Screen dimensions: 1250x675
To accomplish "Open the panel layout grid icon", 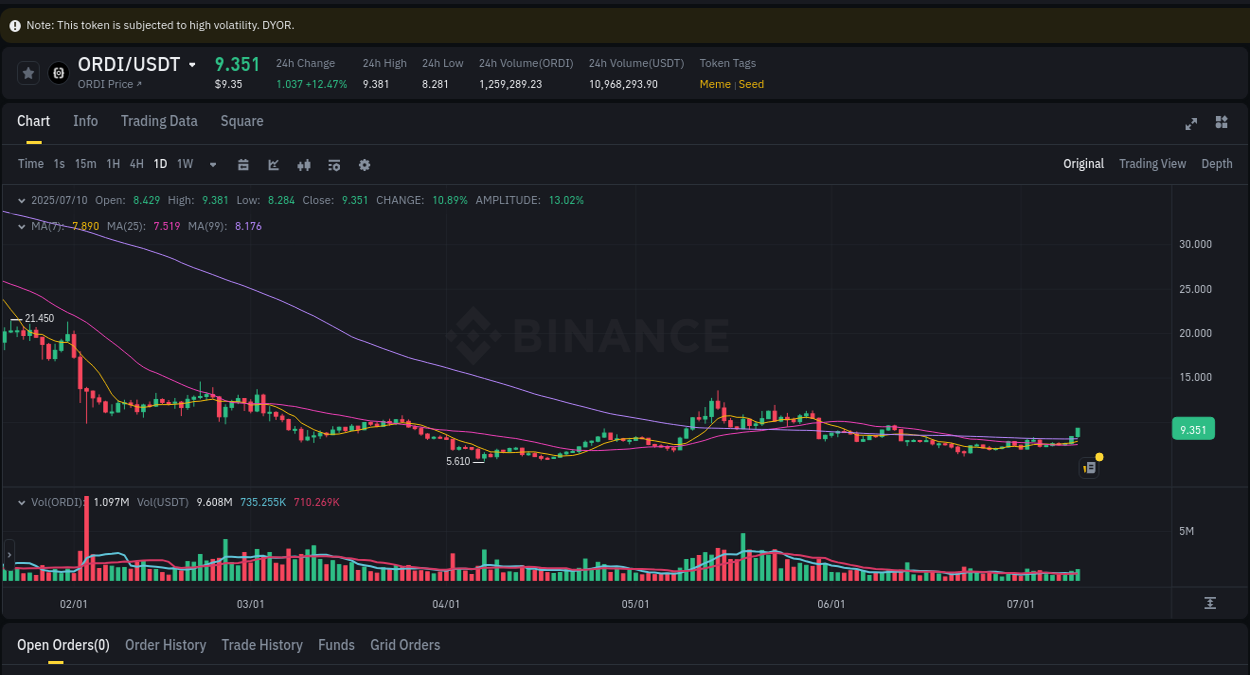I will pos(1221,122).
